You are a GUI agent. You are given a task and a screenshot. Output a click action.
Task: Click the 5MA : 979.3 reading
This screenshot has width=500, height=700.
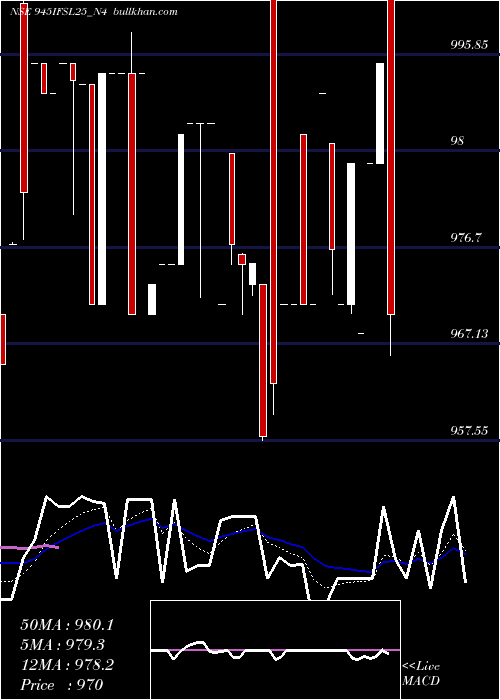pos(62,645)
